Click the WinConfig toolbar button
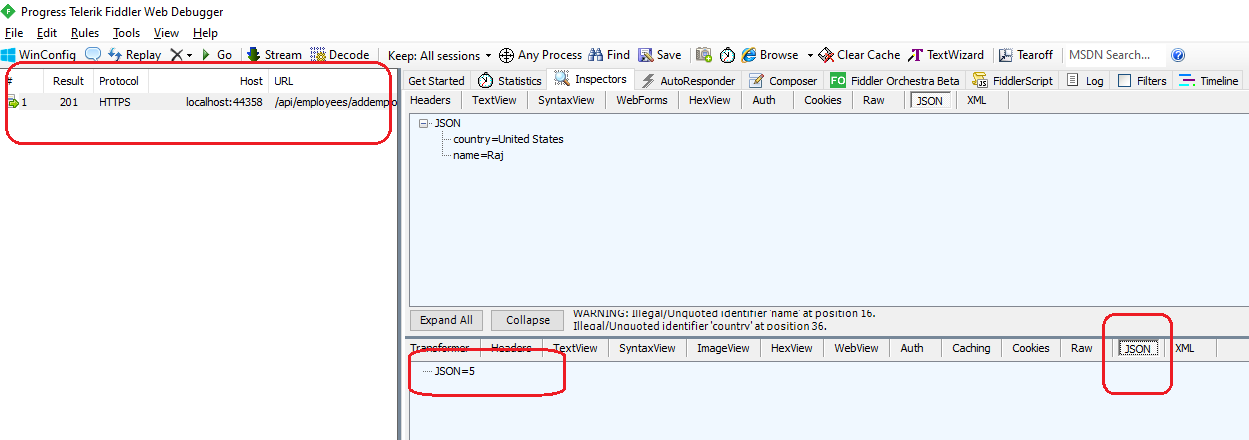The image size is (1249, 440). point(40,55)
